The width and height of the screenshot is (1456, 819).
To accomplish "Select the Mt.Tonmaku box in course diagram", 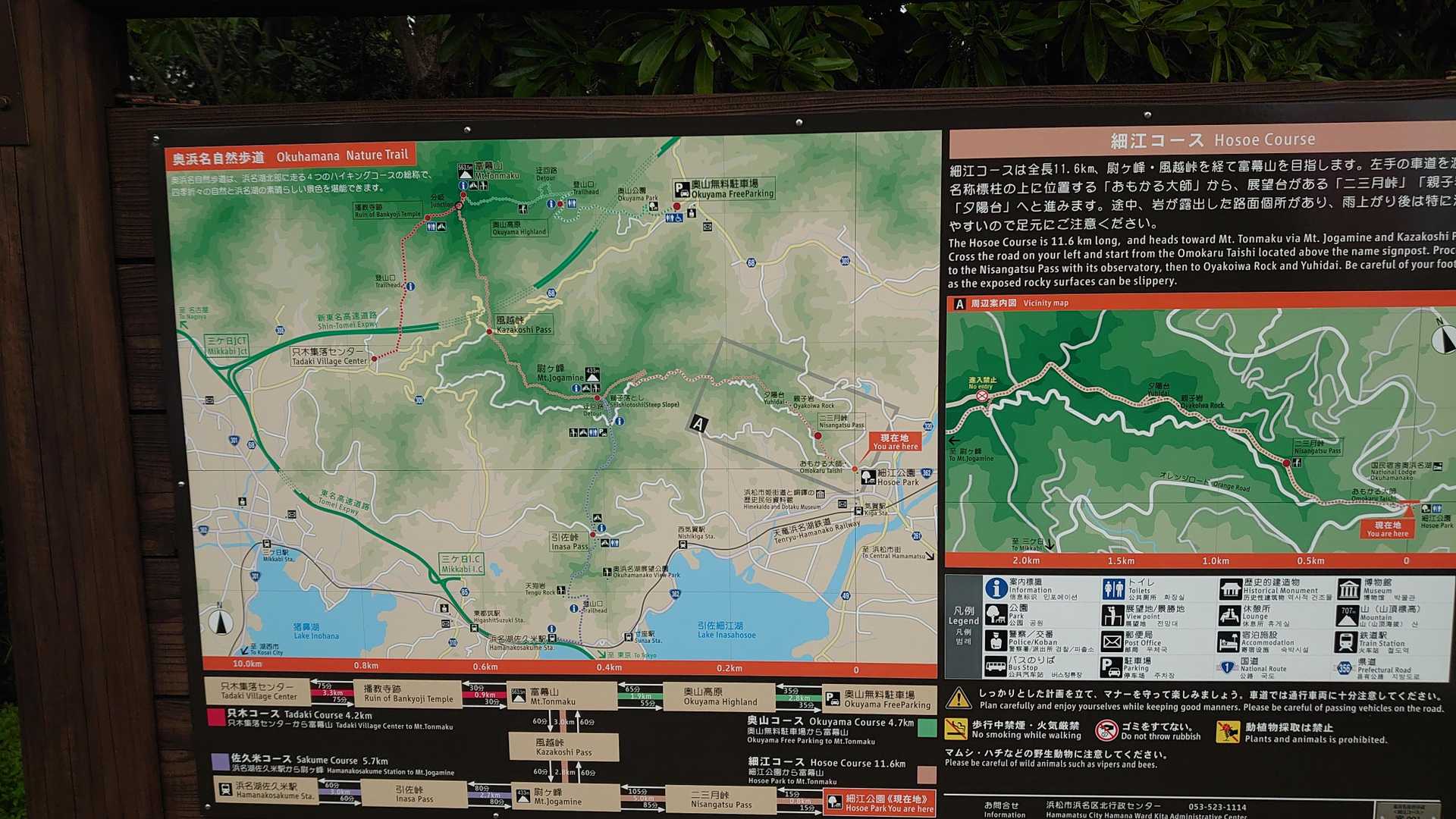I will [561, 696].
